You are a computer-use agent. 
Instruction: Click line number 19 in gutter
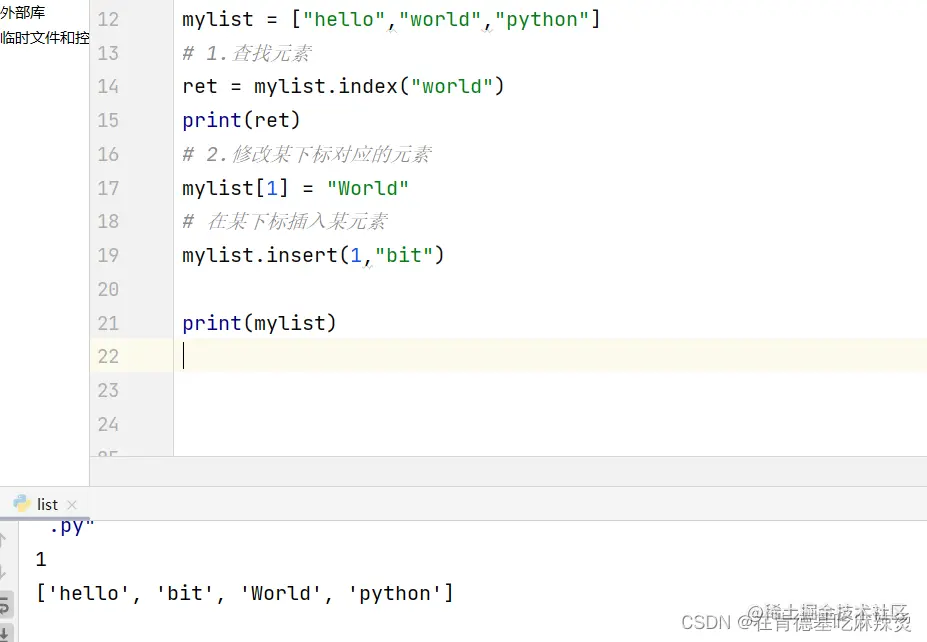tap(108, 255)
